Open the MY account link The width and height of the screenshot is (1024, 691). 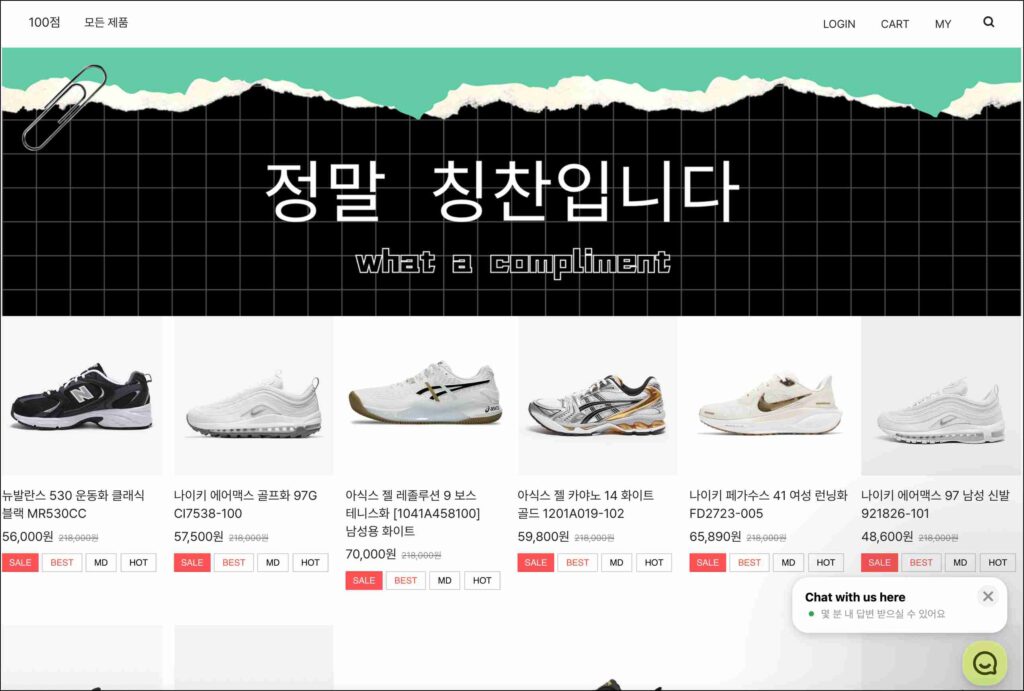(x=942, y=24)
